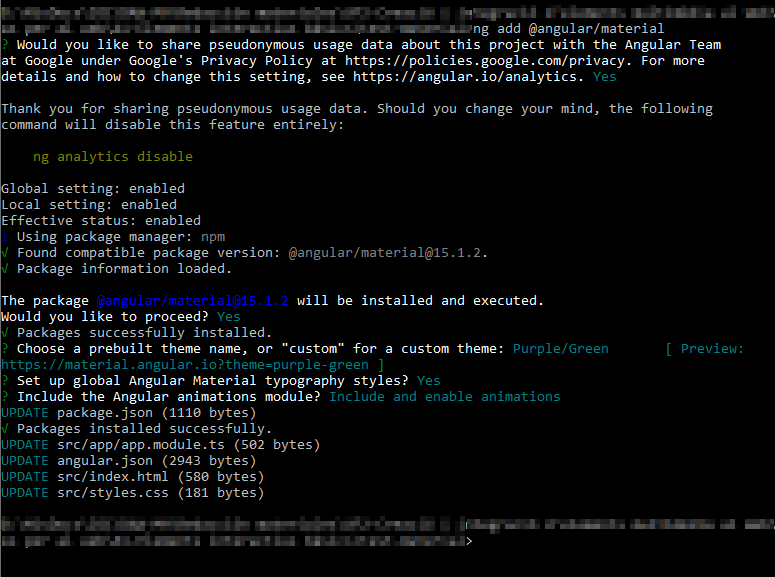The width and height of the screenshot is (775, 577).
Task: Click the command prompt cursor at bottom
Action: (x=470, y=541)
